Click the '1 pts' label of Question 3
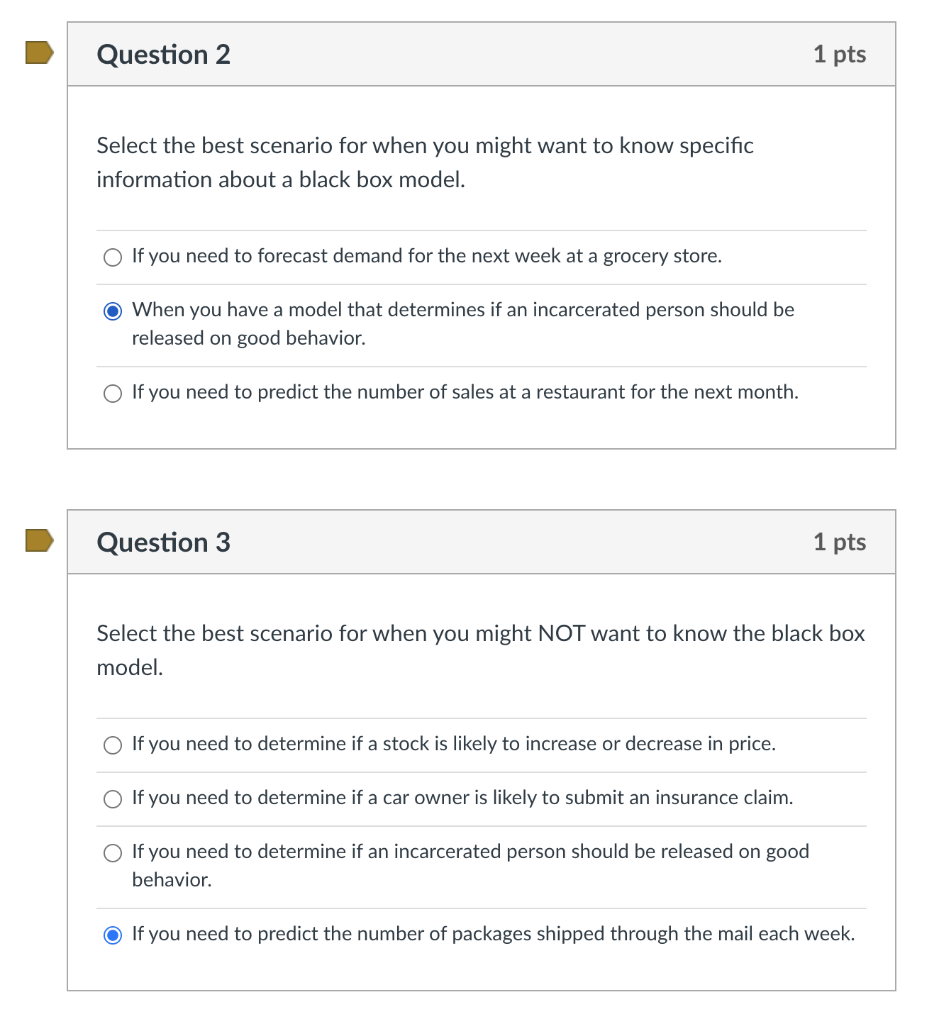The image size is (939, 1024). (840, 542)
